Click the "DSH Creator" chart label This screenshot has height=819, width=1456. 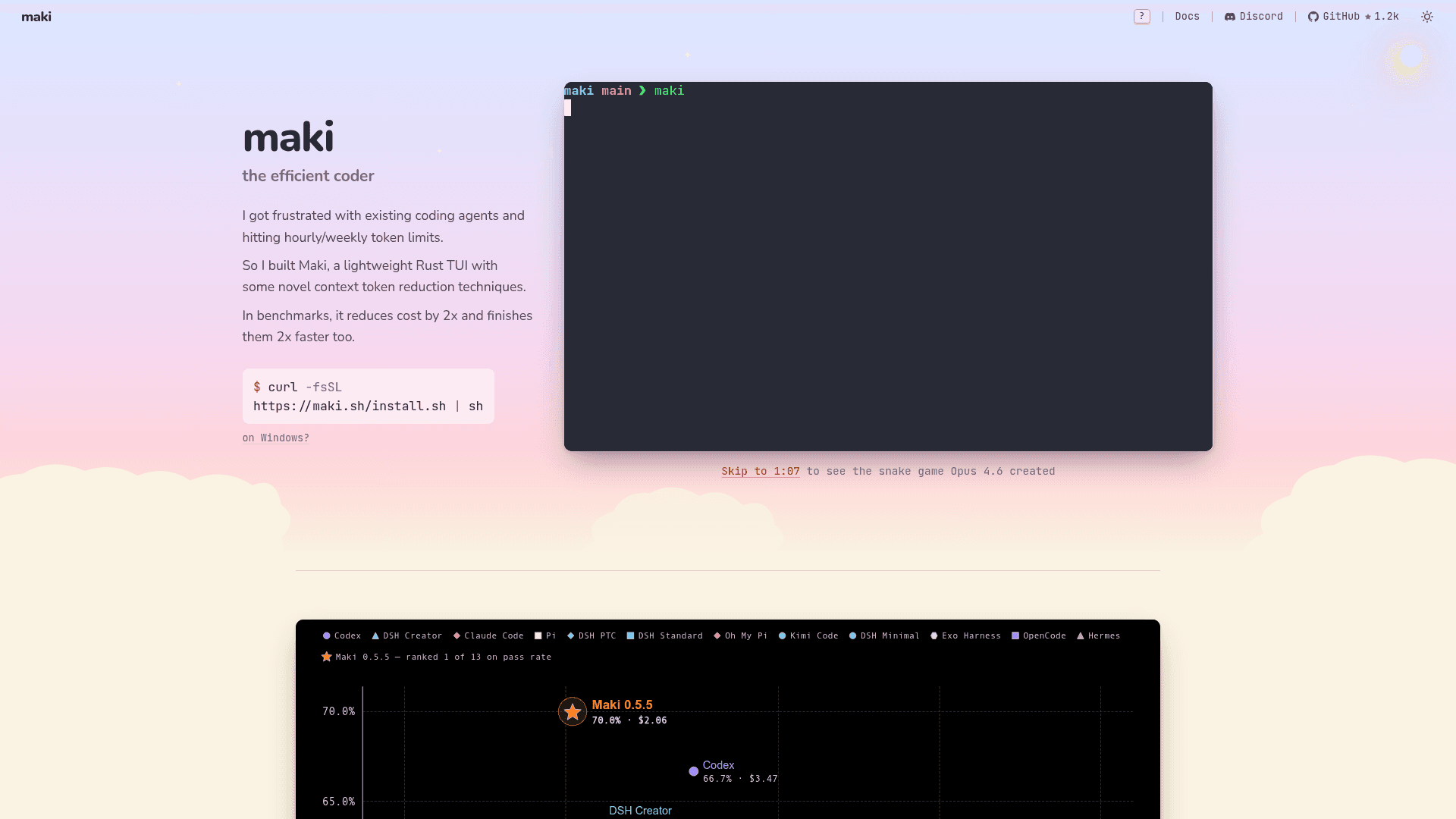click(641, 811)
